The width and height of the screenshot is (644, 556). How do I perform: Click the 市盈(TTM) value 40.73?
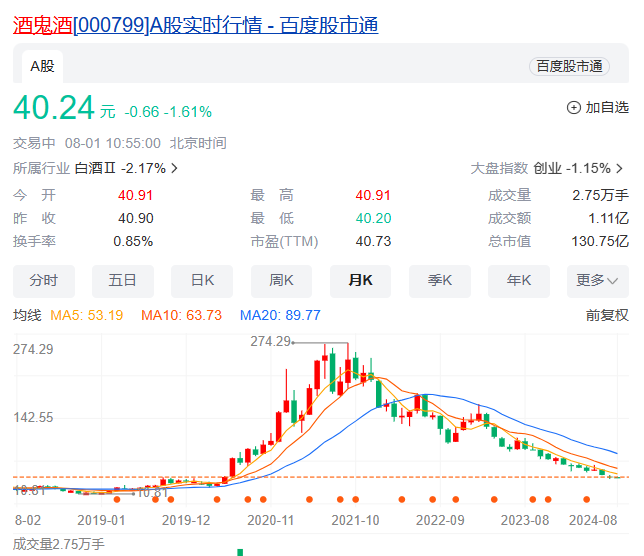point(373,241)
